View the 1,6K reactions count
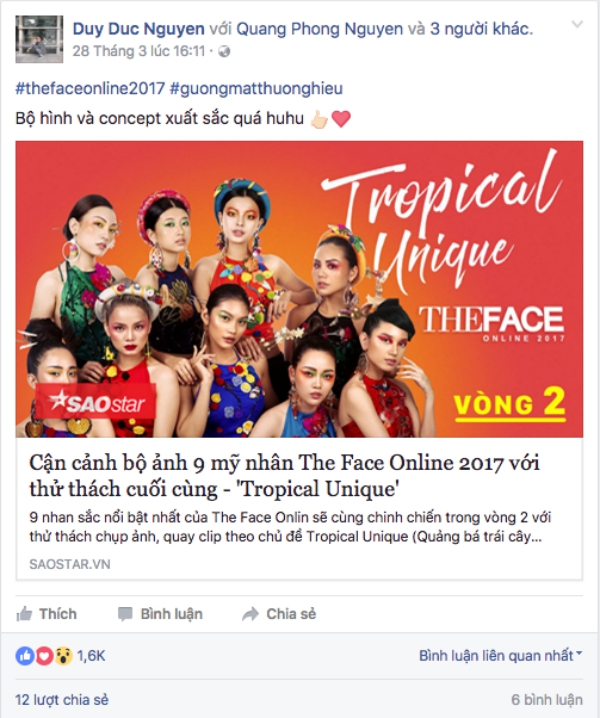This screenshot has width=600, height=718. tap(91, 656)
